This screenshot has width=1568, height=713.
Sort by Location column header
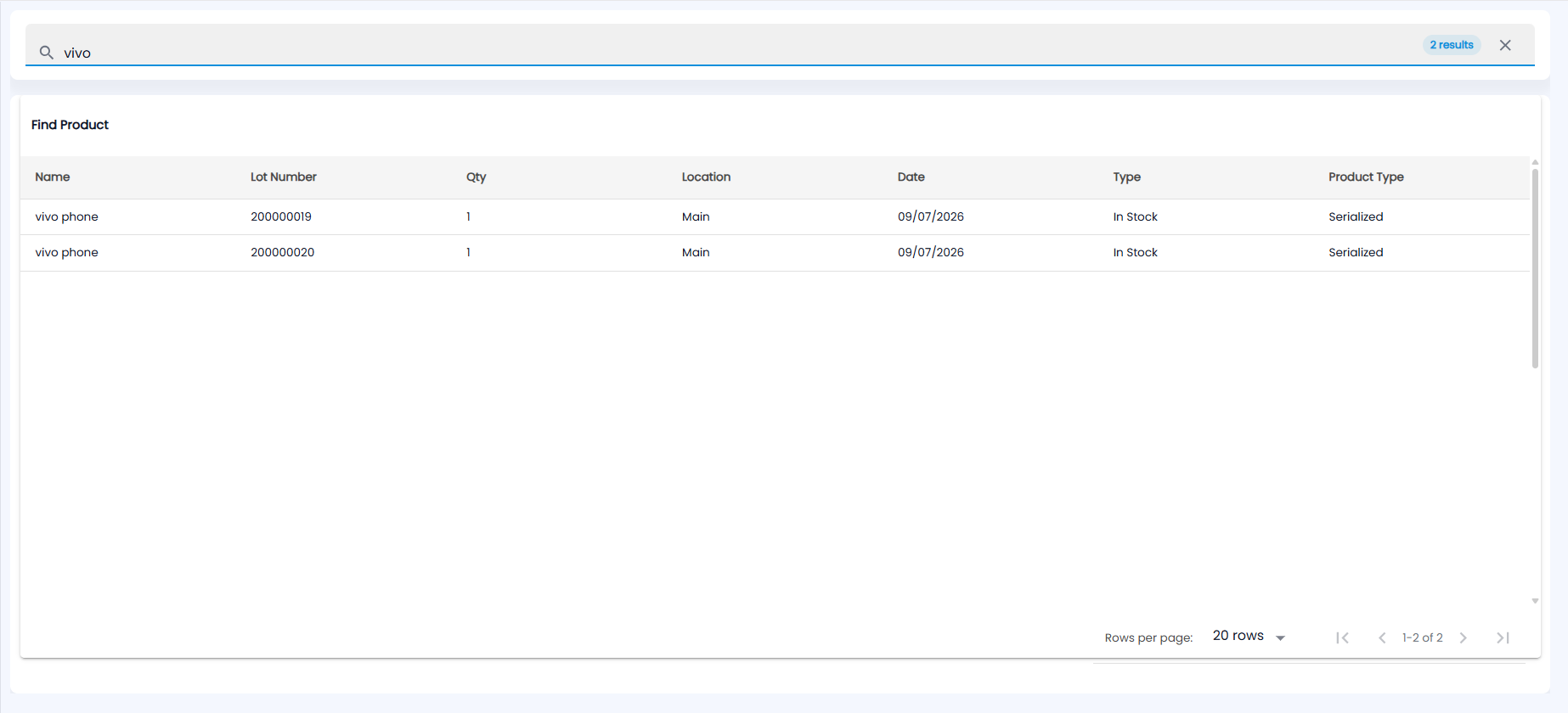pos(706,177)
